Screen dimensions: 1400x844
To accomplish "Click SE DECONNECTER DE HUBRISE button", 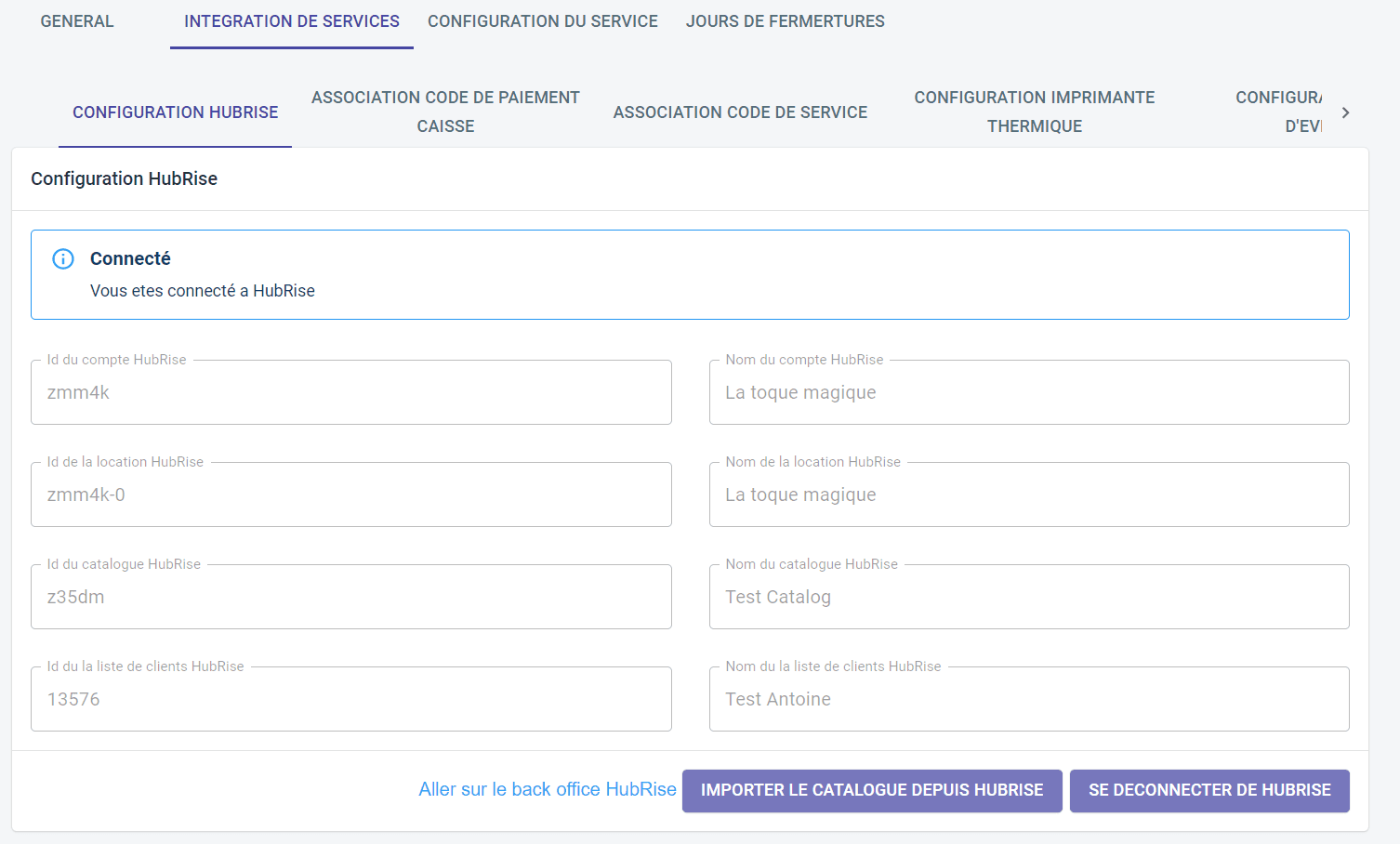I will point(1208,791).
